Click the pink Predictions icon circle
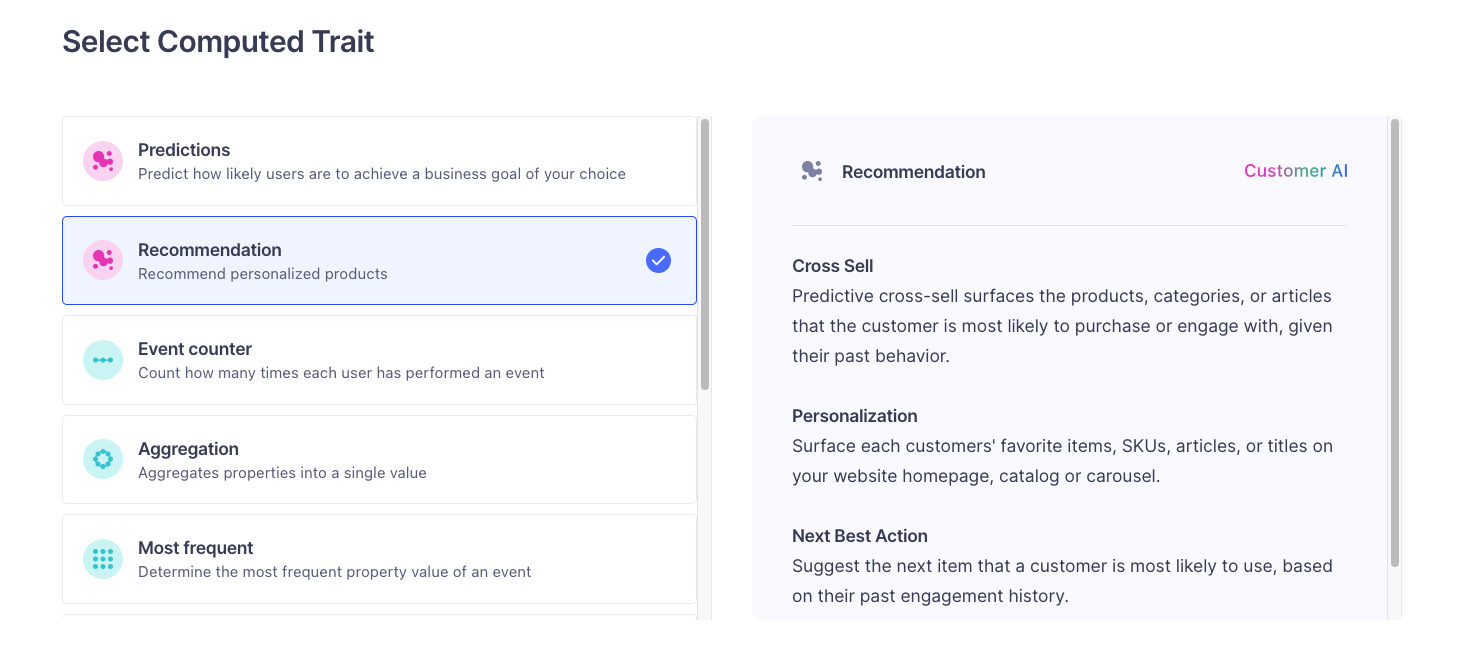Image resolution: width=1460 pixels, height=665 pixels. 102,161
